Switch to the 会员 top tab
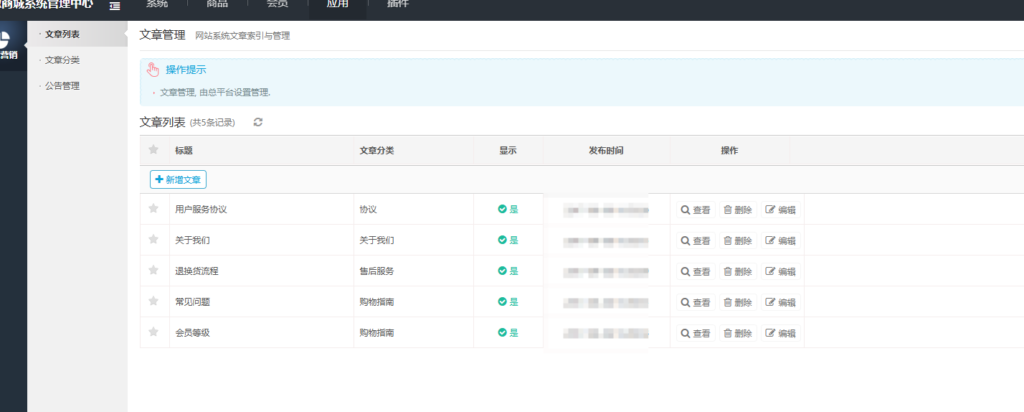The height and width of the screenshot is (412, 1024). point(278,5)
